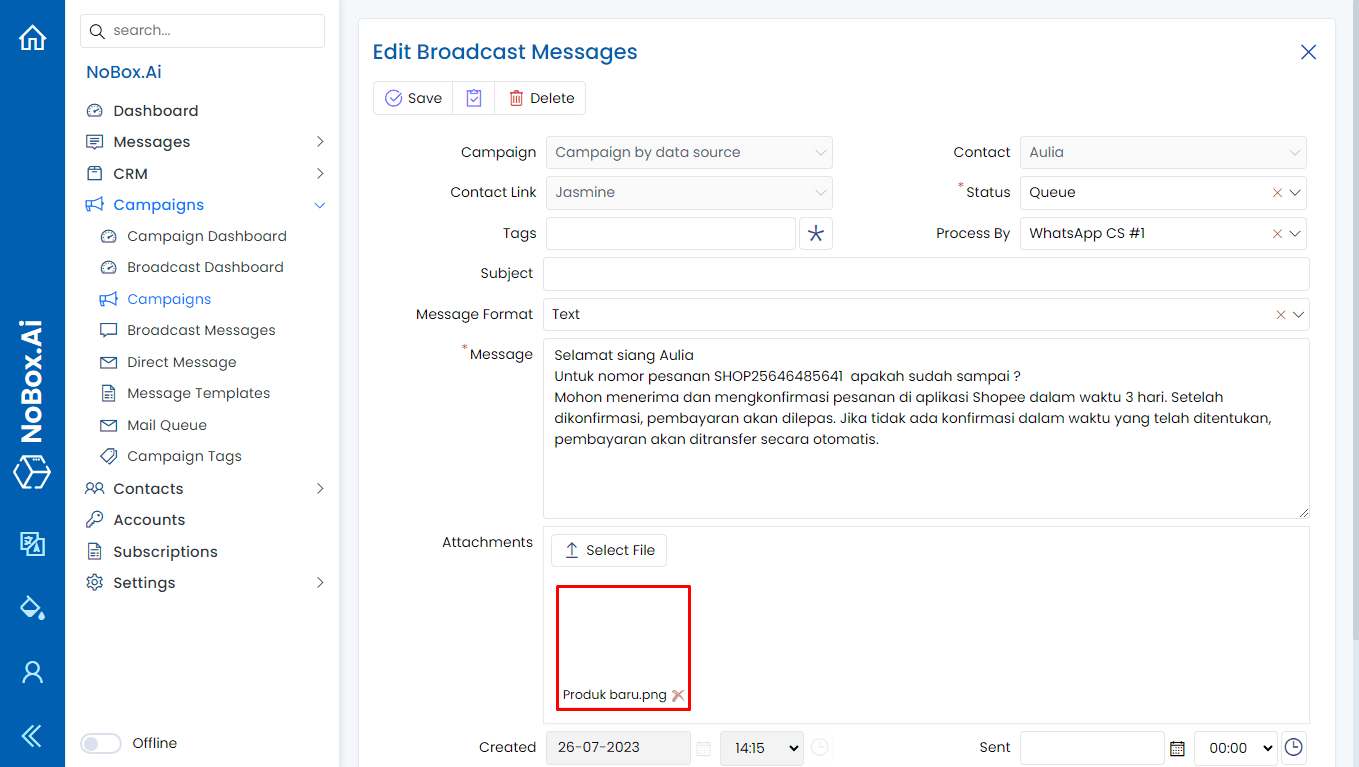Toggle the Offline switch
The height and width of the screenshot is (767, 1359).
click(100, 743)
